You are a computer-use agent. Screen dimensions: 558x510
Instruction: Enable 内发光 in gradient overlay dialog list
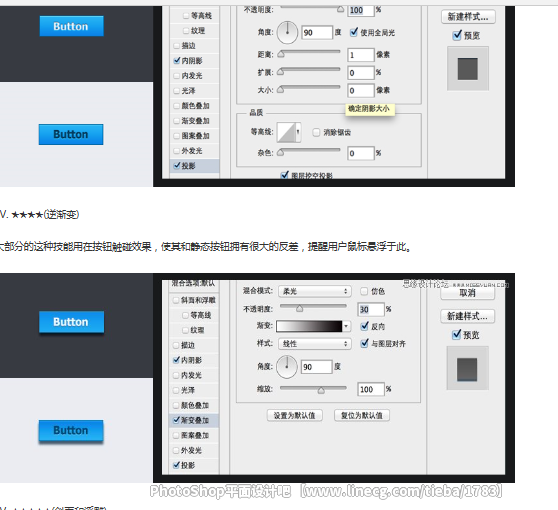coord(176,375)
